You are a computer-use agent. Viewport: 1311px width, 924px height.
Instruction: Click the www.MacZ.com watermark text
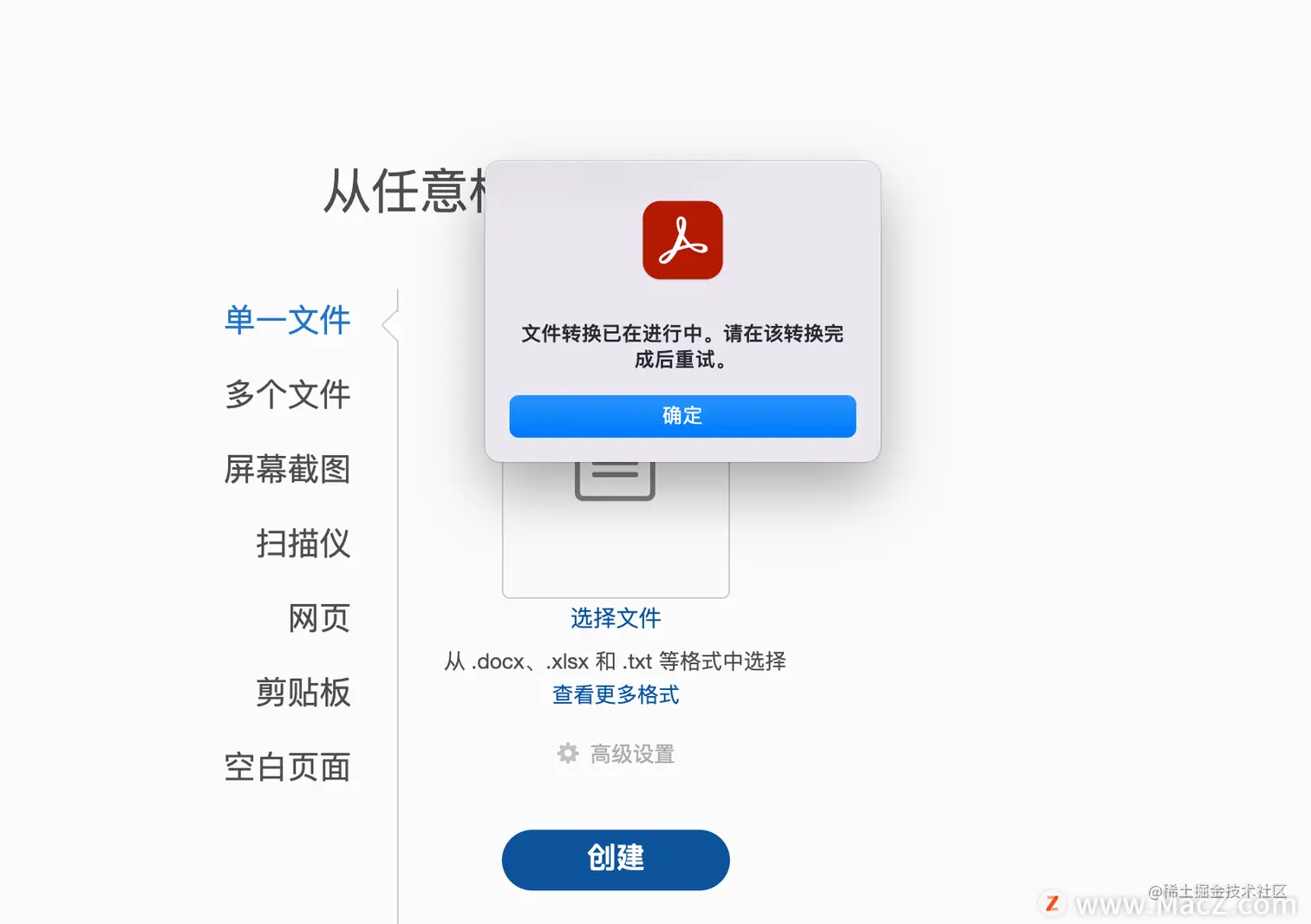click(1186, 905)
